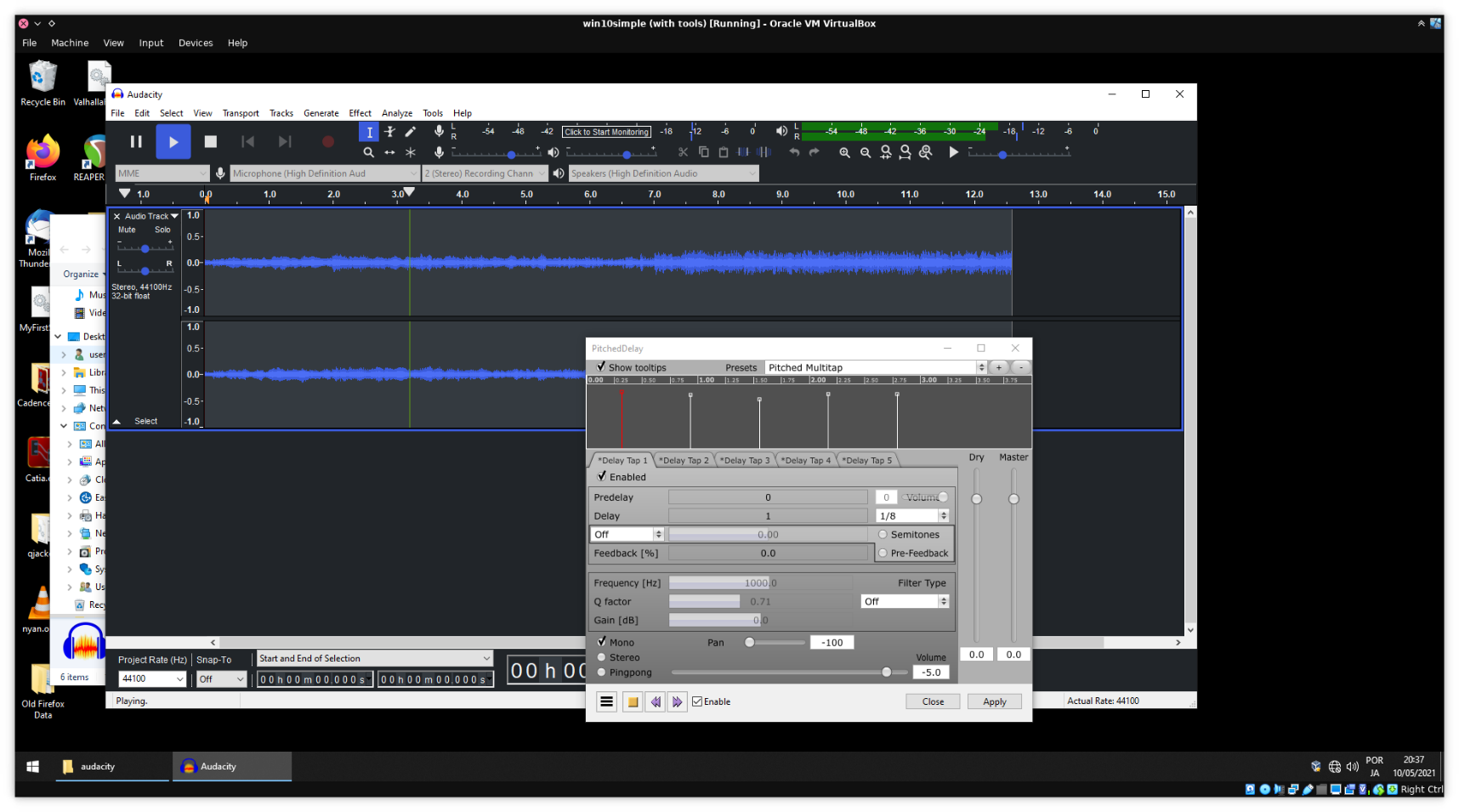
Task: Switch to Delay Tap 3 tab
Action: [x=745, y=461]
